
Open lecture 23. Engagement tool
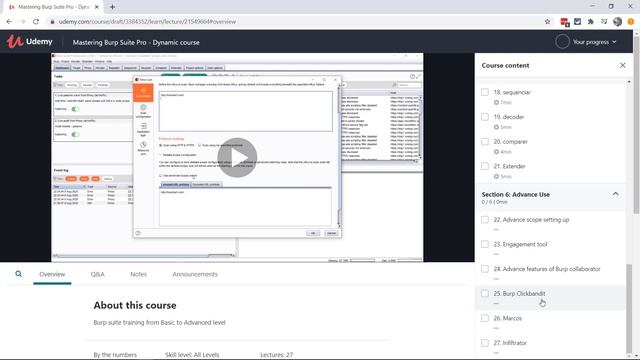[520, 244]
